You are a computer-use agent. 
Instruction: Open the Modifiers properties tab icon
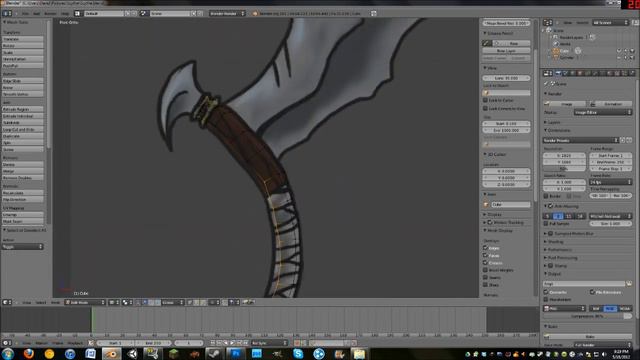[x=595, y=73]
